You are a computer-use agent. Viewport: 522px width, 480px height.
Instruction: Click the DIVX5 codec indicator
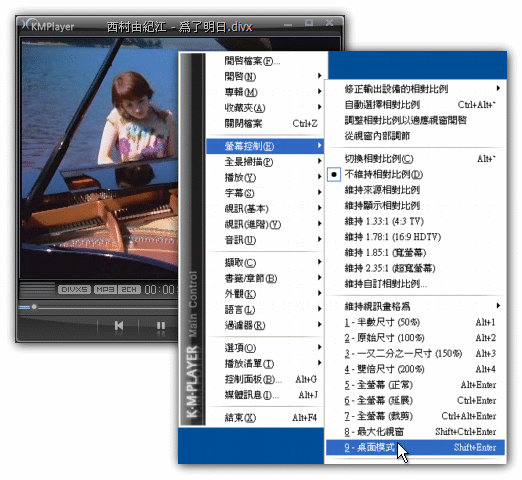click(x=74, y=289)
